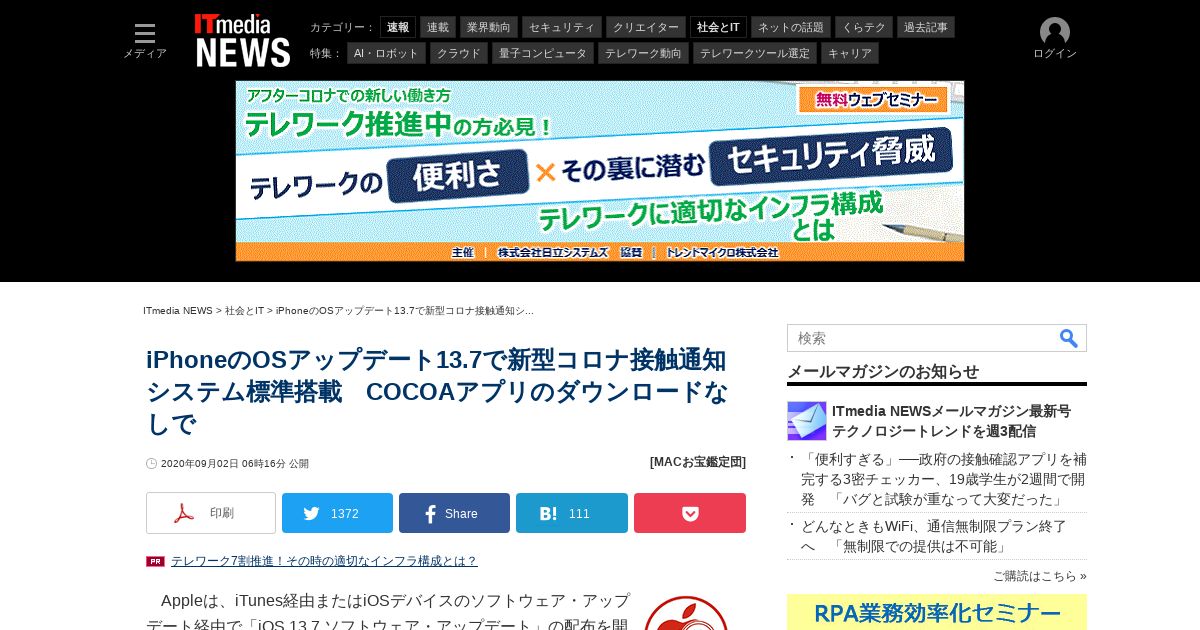Open the クラウド feature

tap(459, 53)
